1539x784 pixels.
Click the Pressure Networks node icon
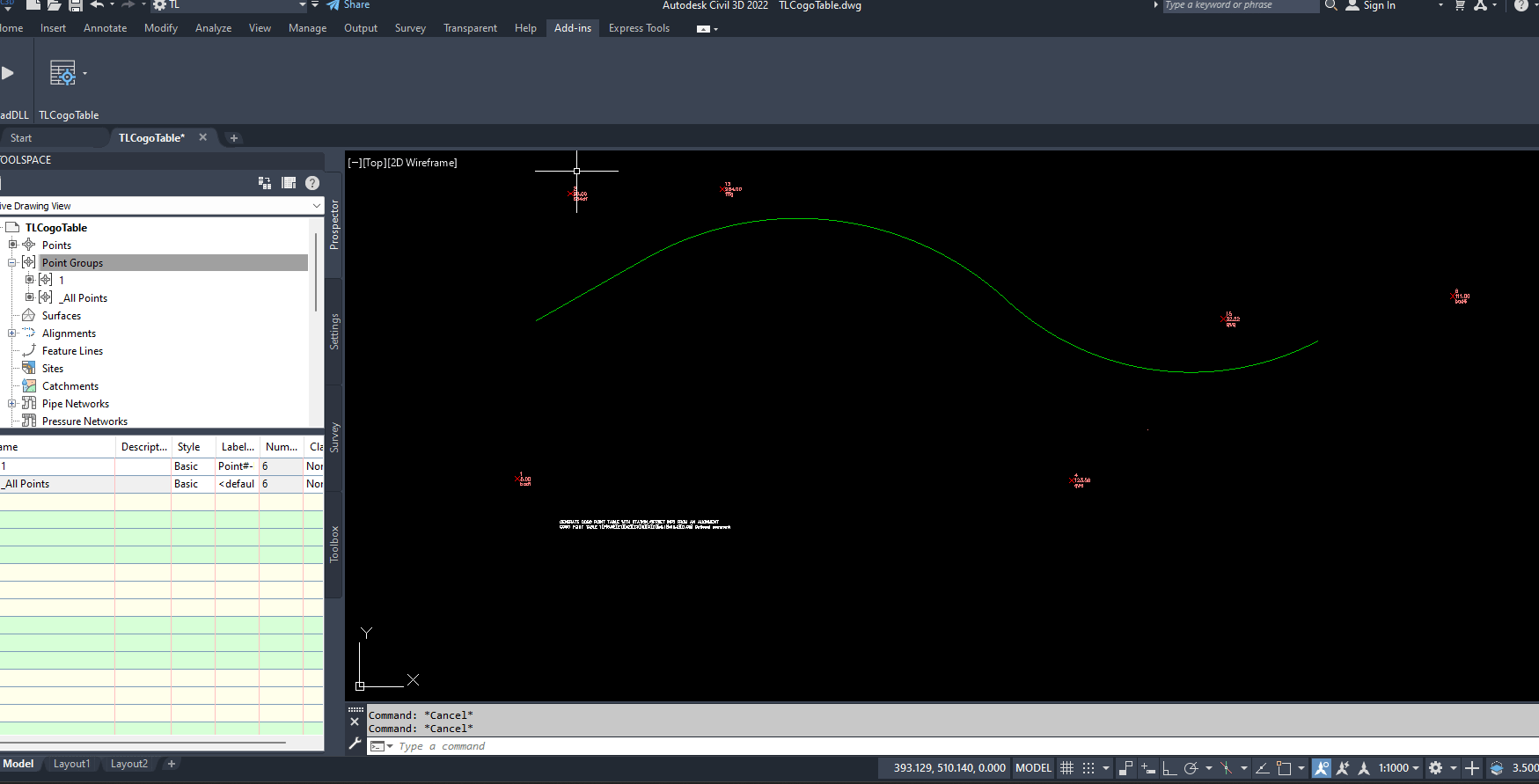coord(29,421)
